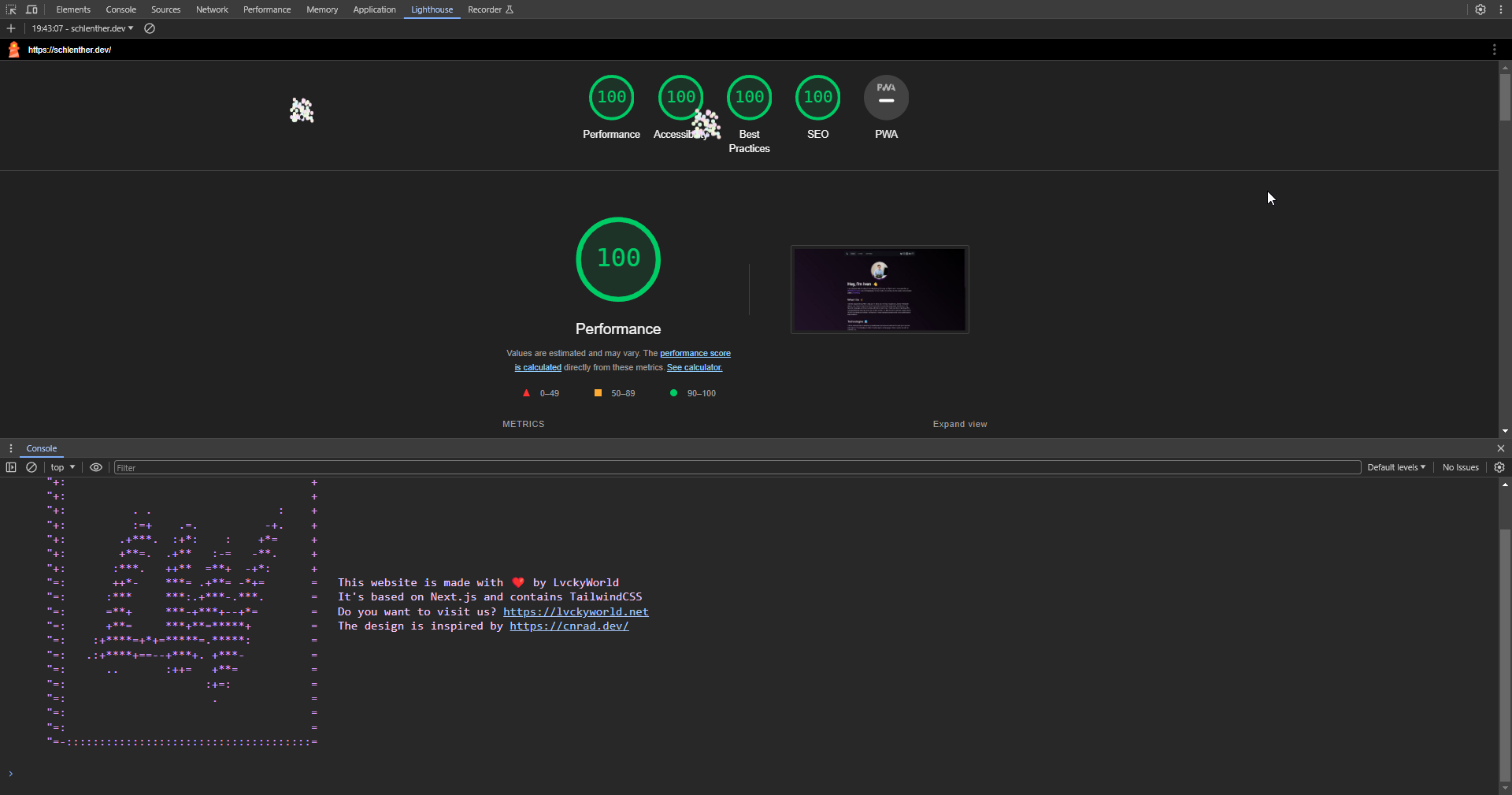Open console settings gear icon

(1499, 467)
